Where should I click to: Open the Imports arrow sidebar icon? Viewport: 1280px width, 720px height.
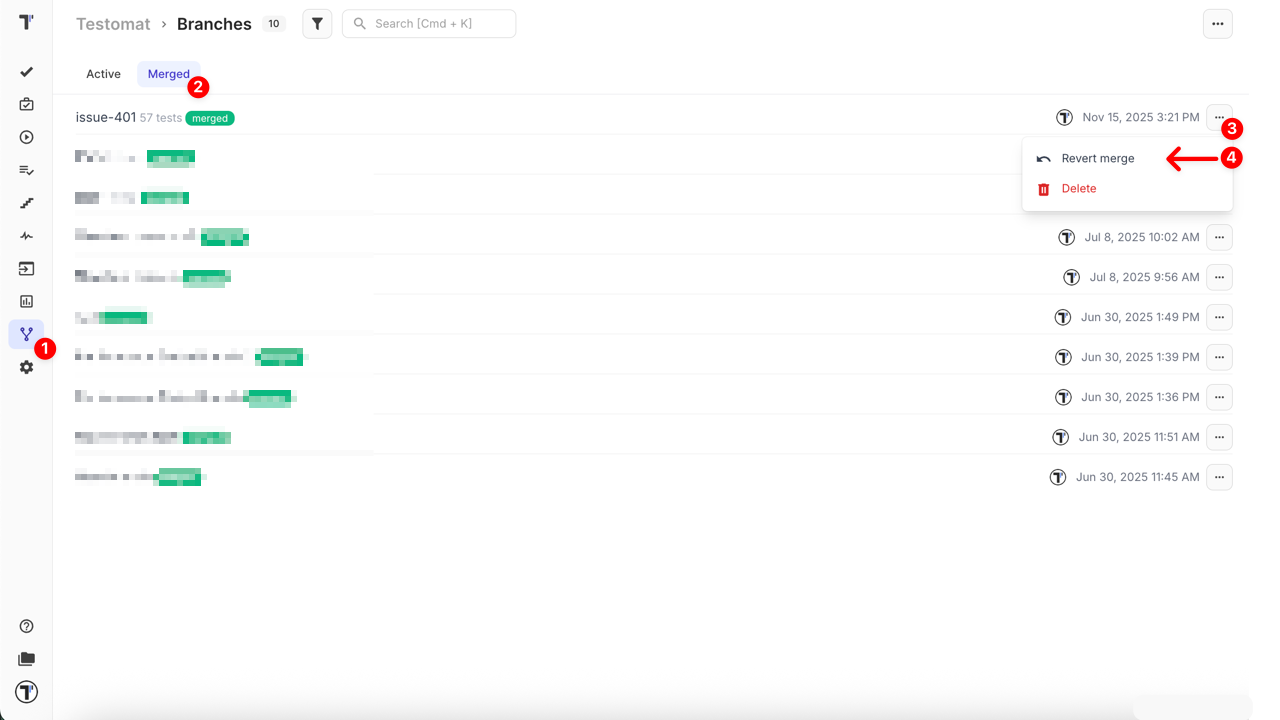click(26, 269)
